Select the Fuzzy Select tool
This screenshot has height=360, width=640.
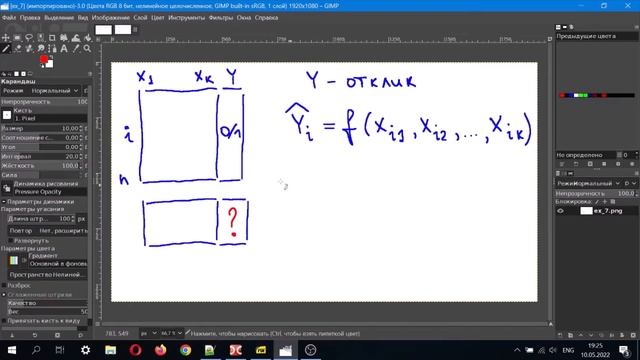tap(41, 38)
